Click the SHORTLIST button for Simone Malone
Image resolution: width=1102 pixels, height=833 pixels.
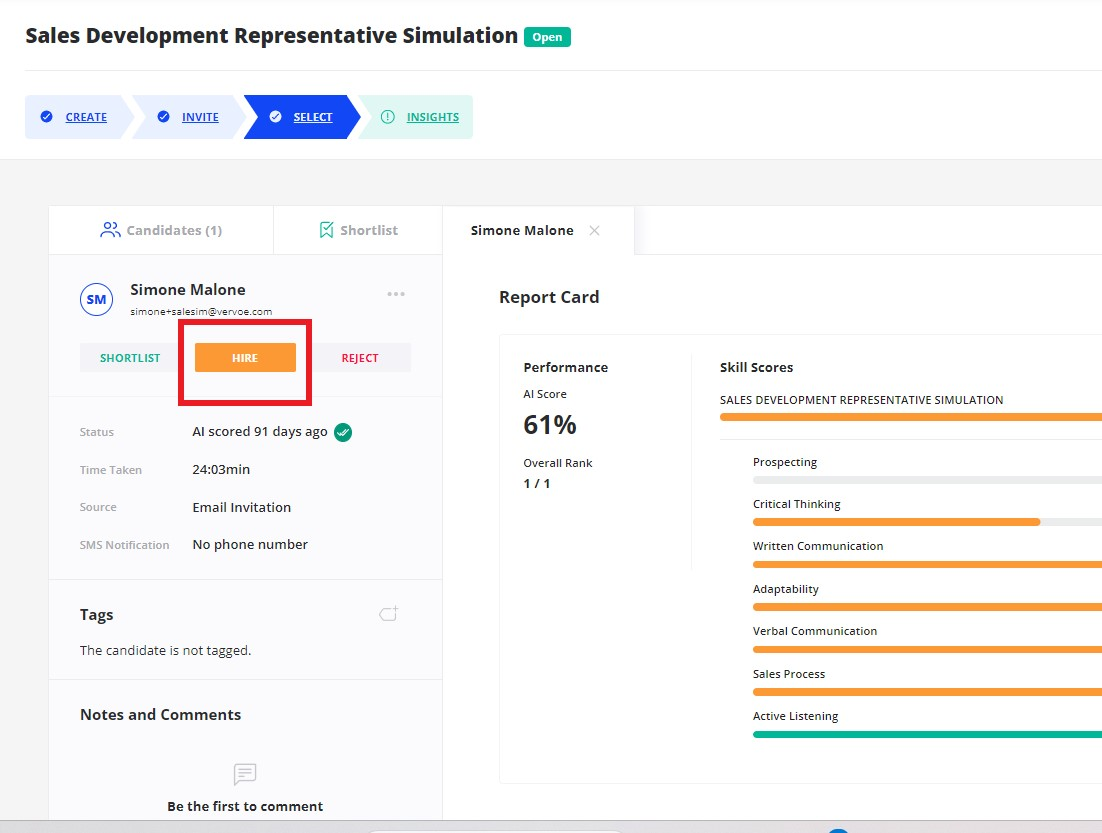coord(130,358)
